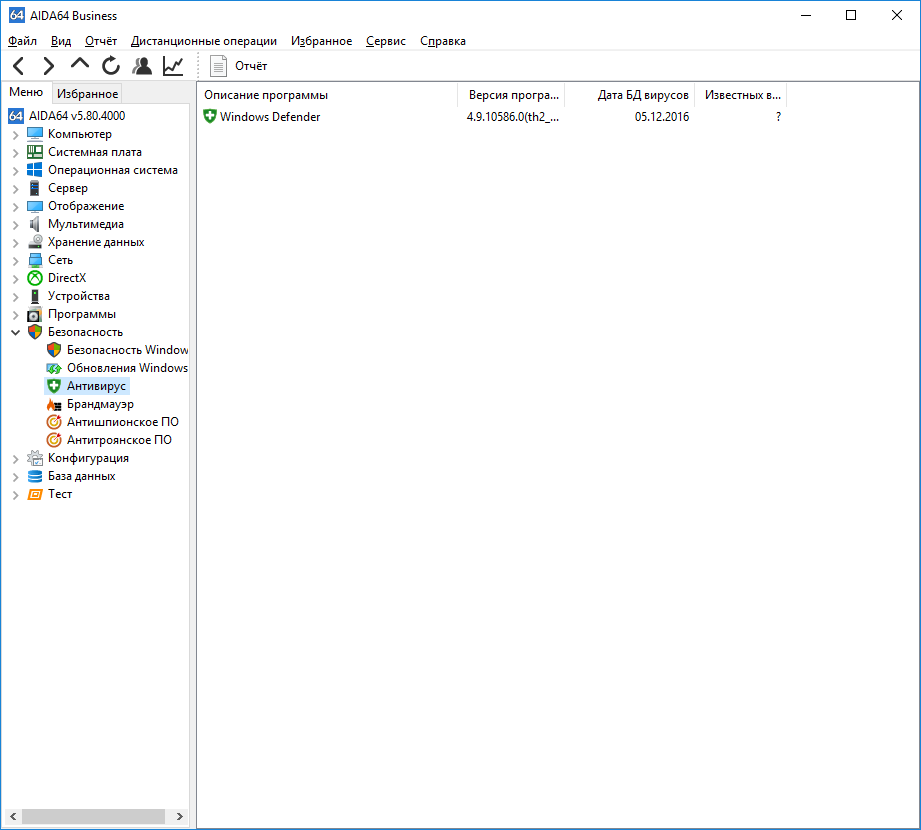The image size is (921, 830).
Task: Click the Тест benchmark icon
Action: tap(35, 494)
